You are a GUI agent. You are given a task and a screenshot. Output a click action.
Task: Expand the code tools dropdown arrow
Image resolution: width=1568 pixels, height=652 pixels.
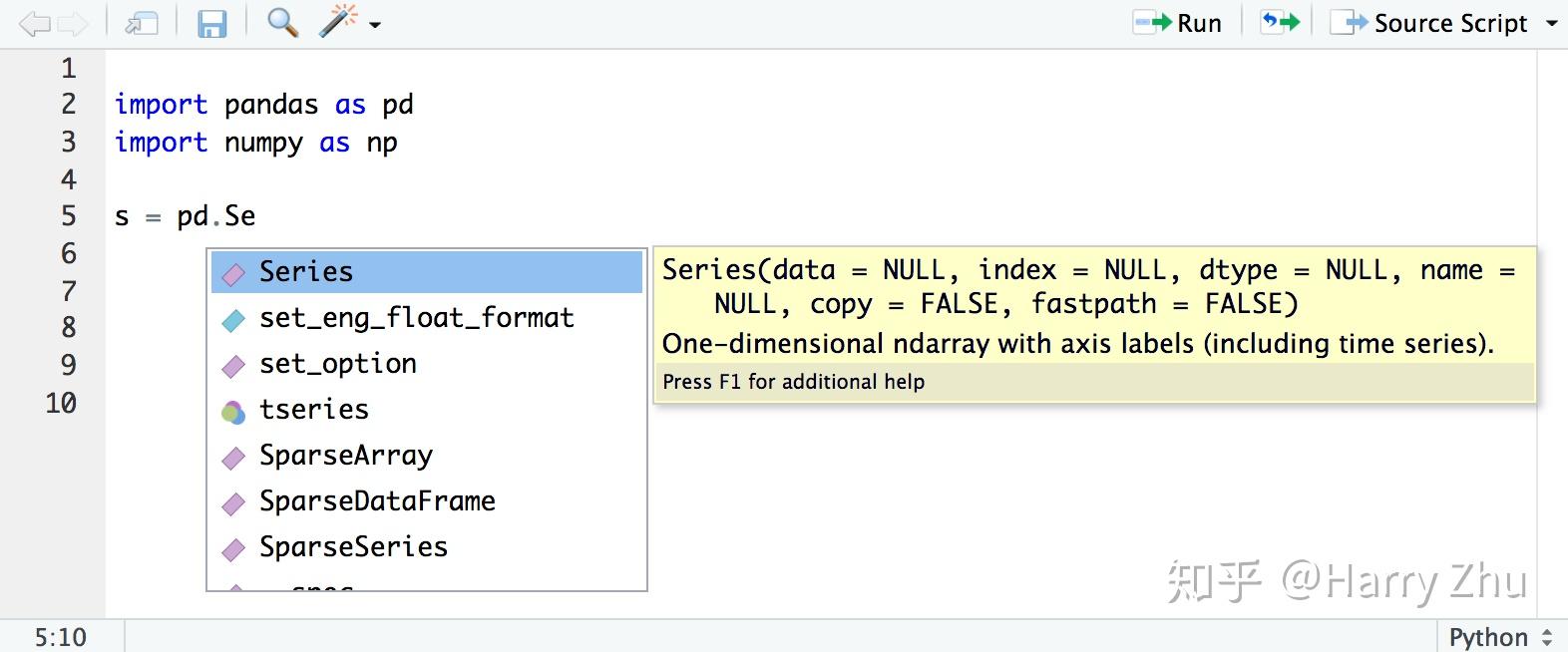pos(375,25)
